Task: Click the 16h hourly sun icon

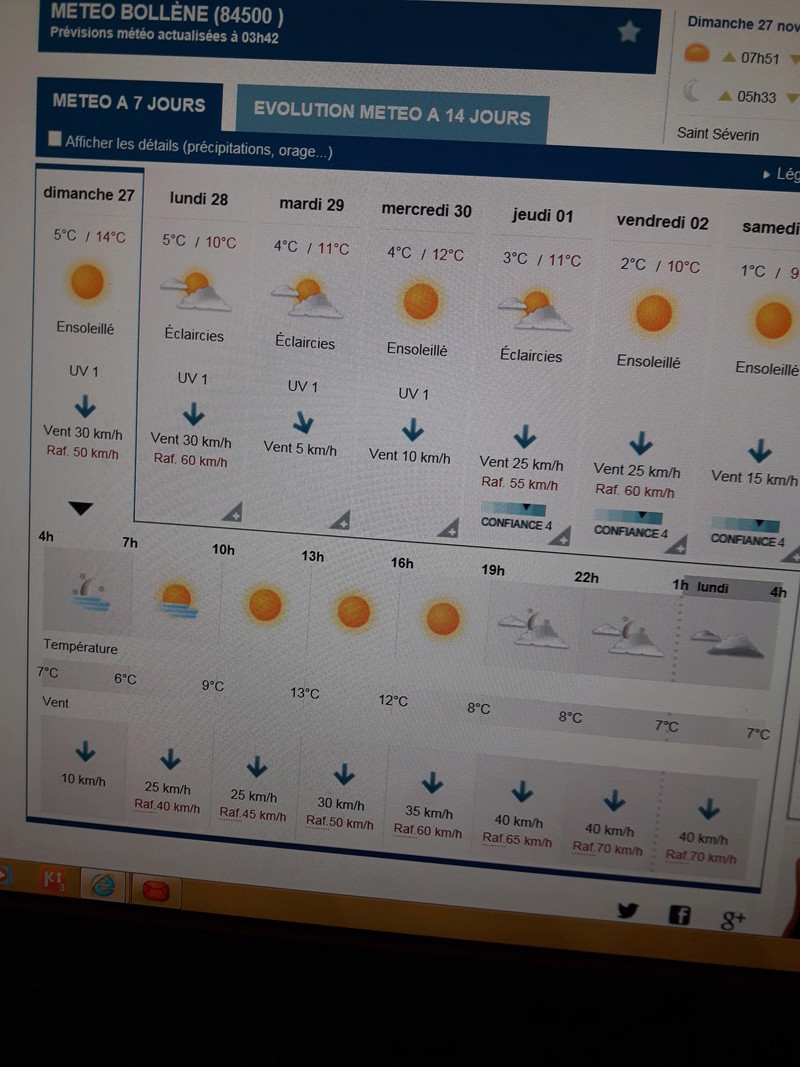Action: click(x=443, y=618)
